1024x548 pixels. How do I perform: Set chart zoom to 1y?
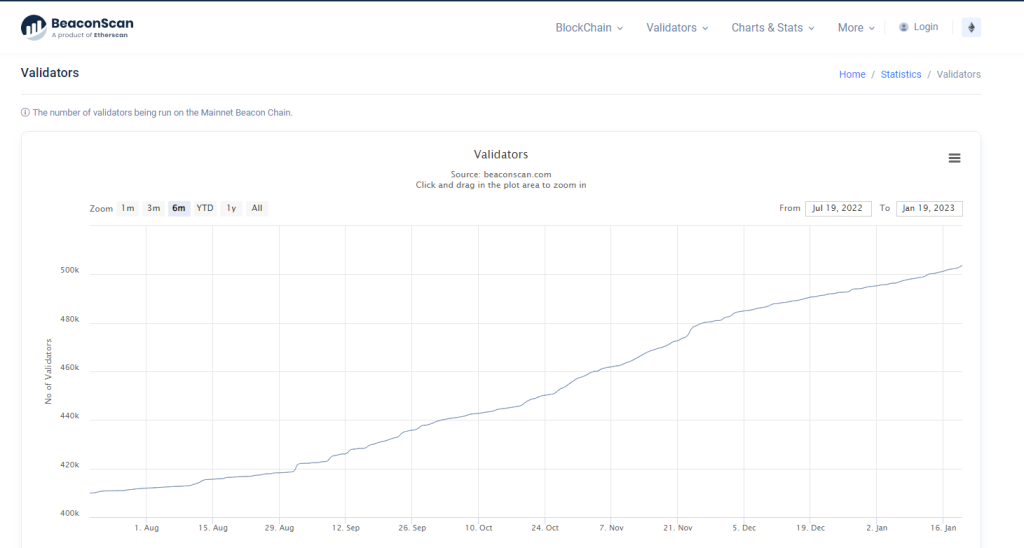[231, 208]
